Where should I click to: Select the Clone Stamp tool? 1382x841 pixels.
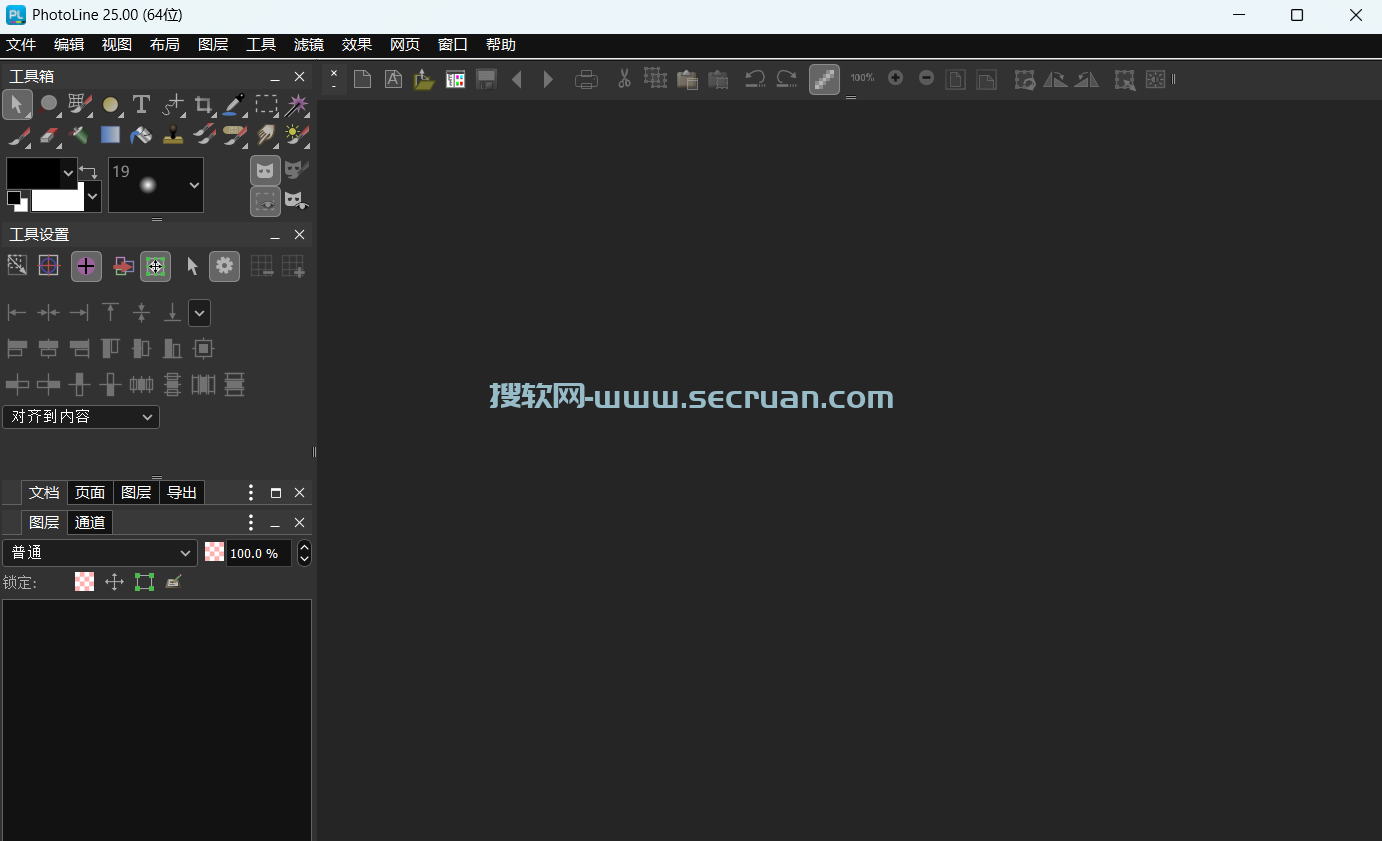[173, 135]
